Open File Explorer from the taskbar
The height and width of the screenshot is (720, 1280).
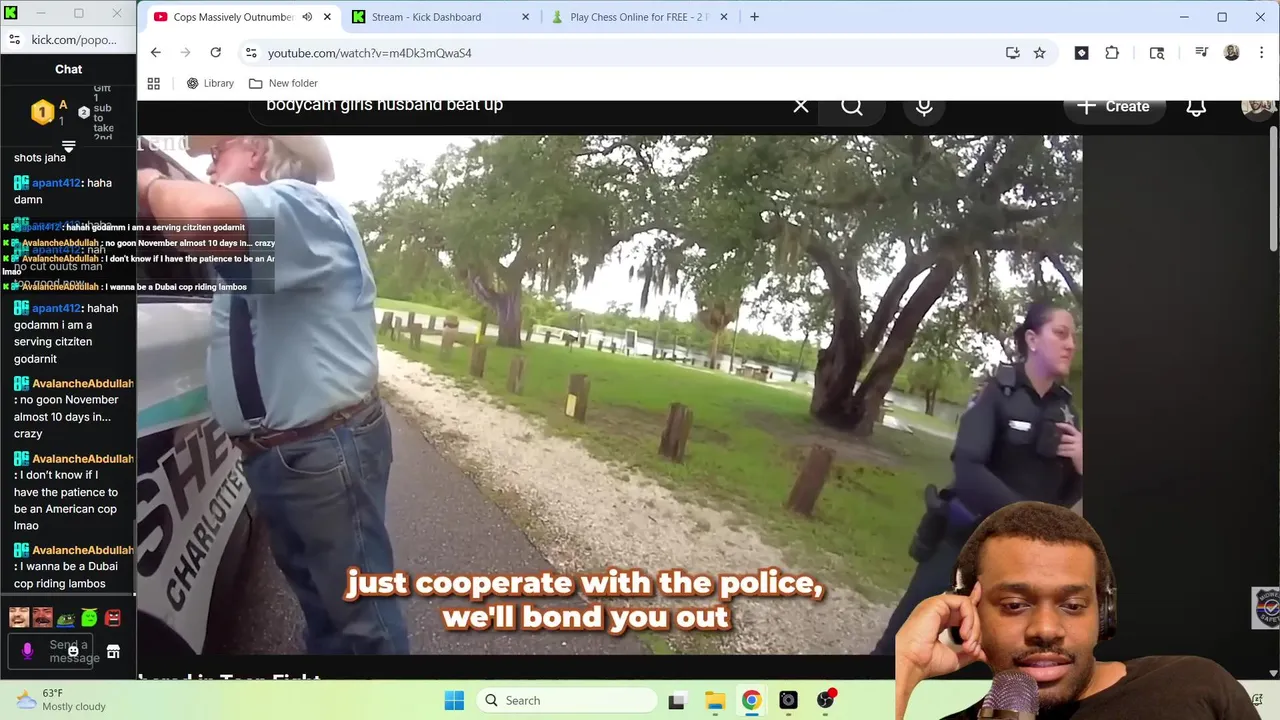[714, 700]
